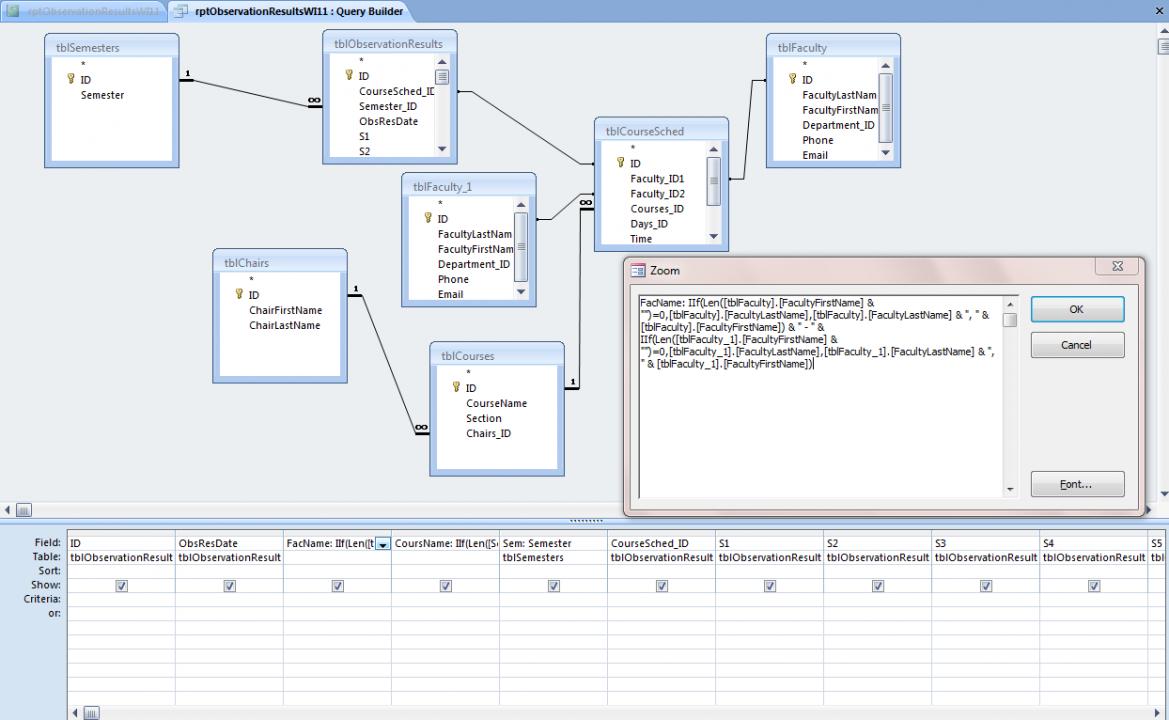Toggle Show checkbox for S1 column
This screenshot has width=1169, height=720.
[770, 586]
